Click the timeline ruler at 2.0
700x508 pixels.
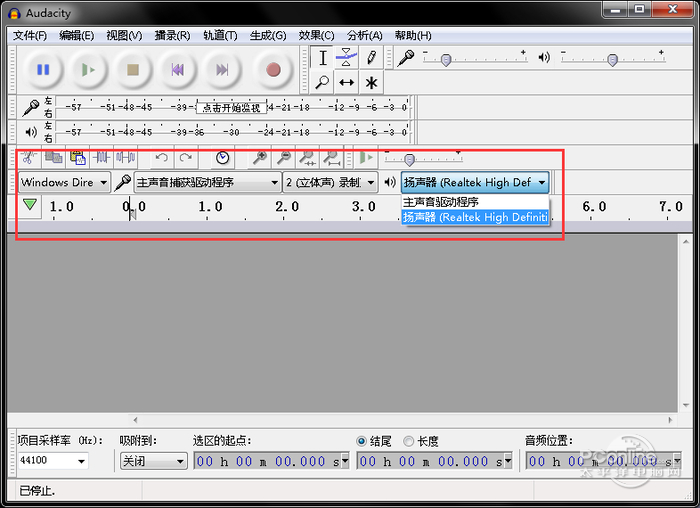pyautogui.click(x=287, y=207)
